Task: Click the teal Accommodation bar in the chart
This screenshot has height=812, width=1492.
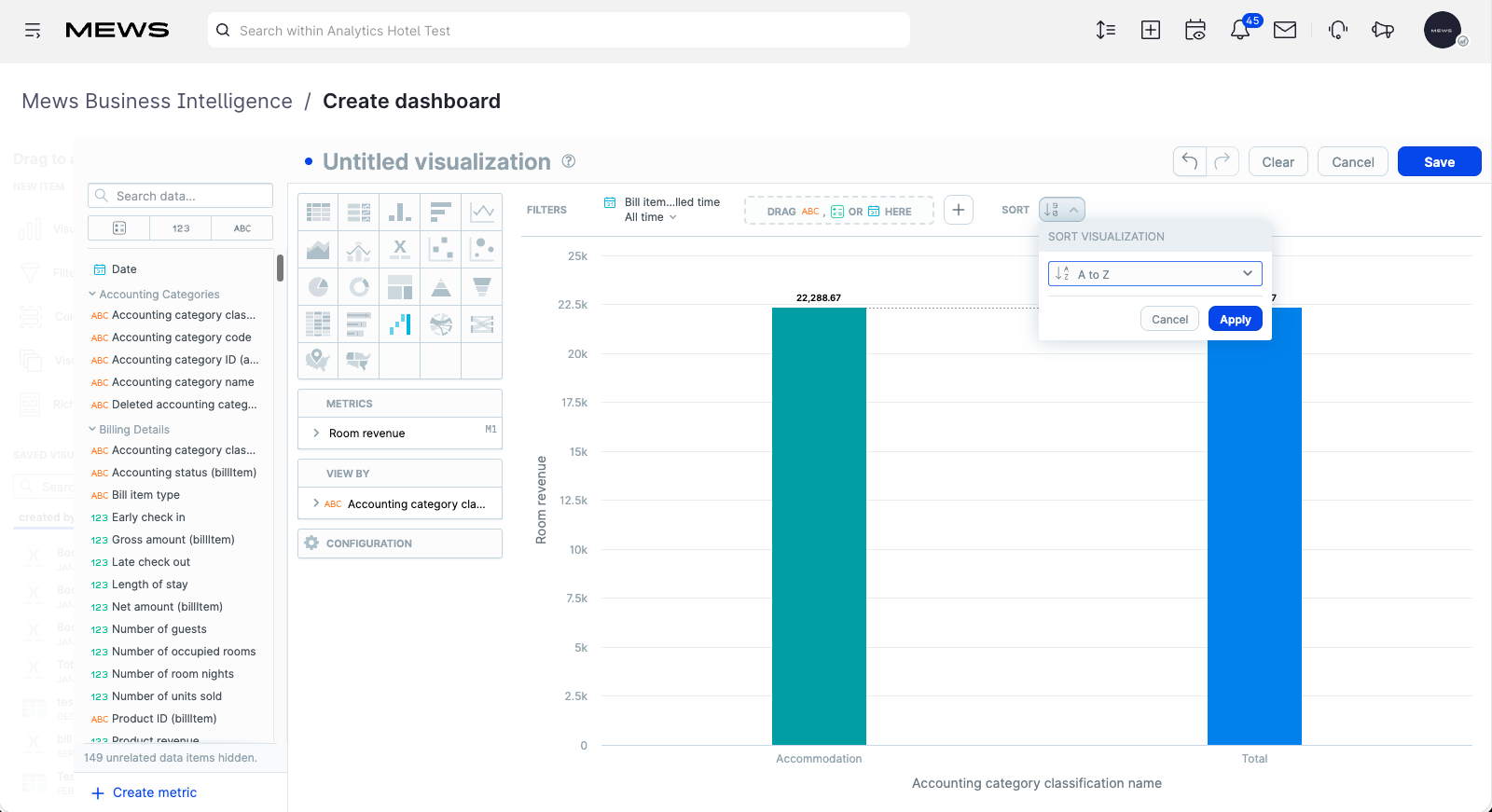Action: click(819, 526)
